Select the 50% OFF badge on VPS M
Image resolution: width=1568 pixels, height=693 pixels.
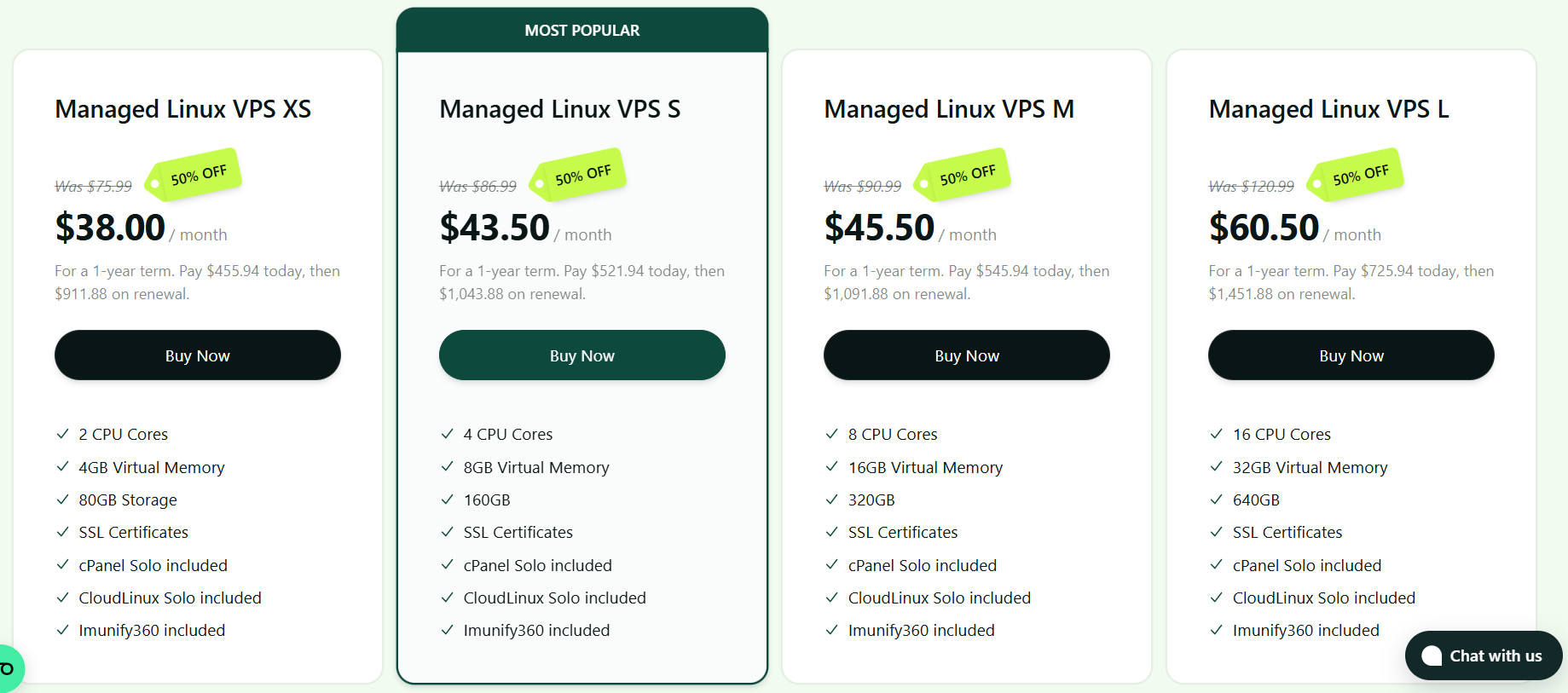[x=965, y=176]
